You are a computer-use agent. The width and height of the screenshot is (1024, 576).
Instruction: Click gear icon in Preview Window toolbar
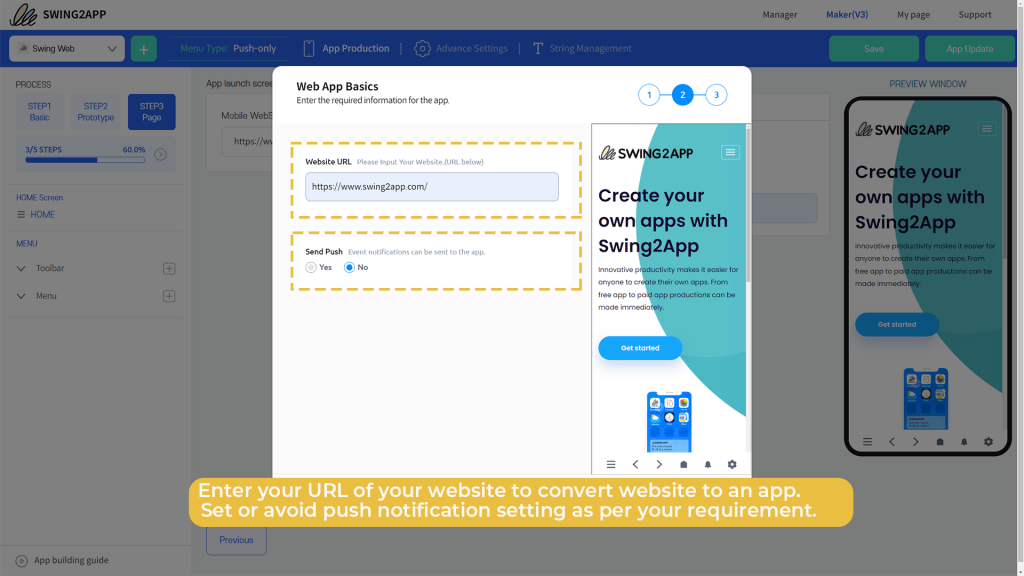(x=989, y=442)
